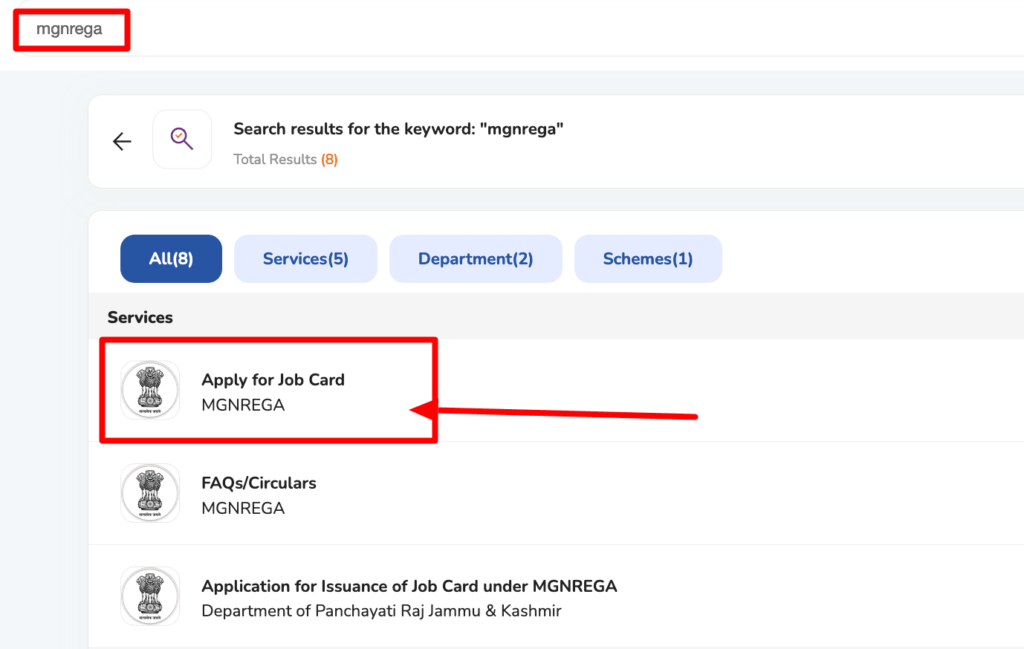Open Application for Issuance of Job Card under MGNREGA
This screenshot has width=1024, height=649.
(x=409, y=586)
